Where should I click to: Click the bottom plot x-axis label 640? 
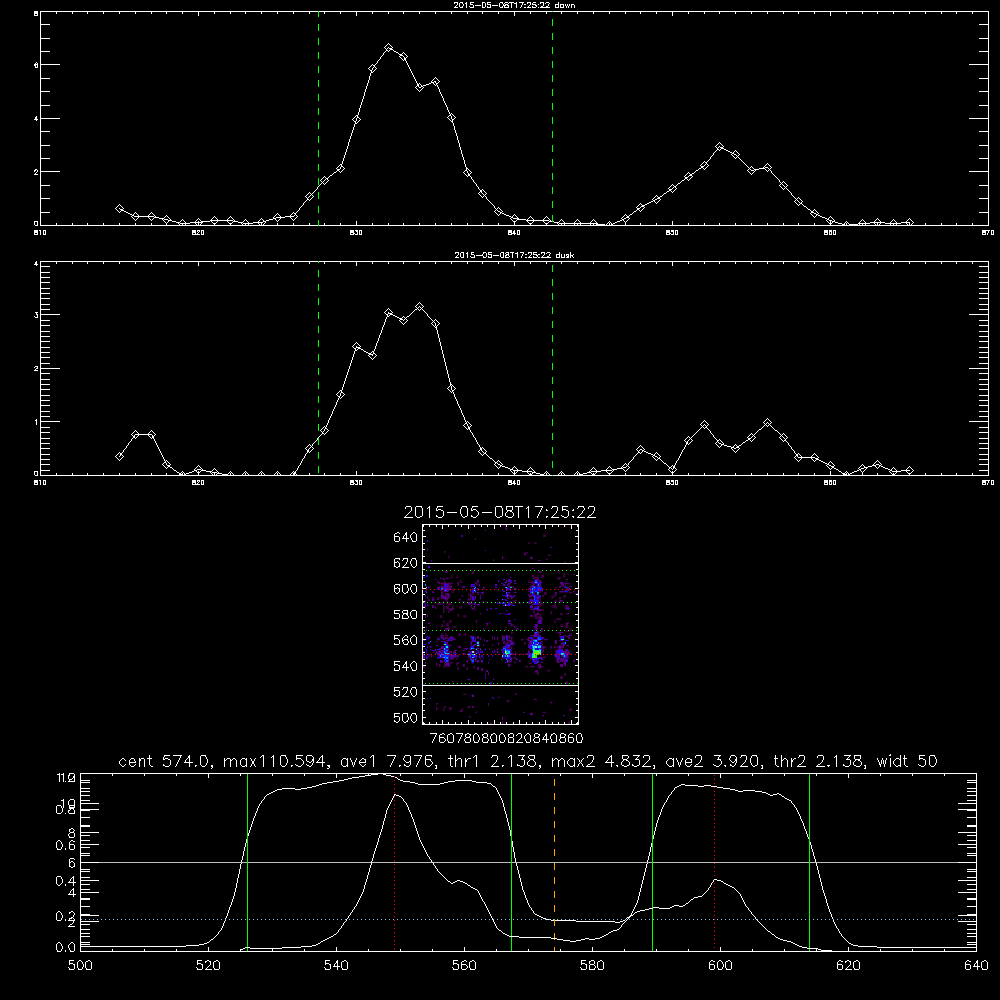coord(976,966)
